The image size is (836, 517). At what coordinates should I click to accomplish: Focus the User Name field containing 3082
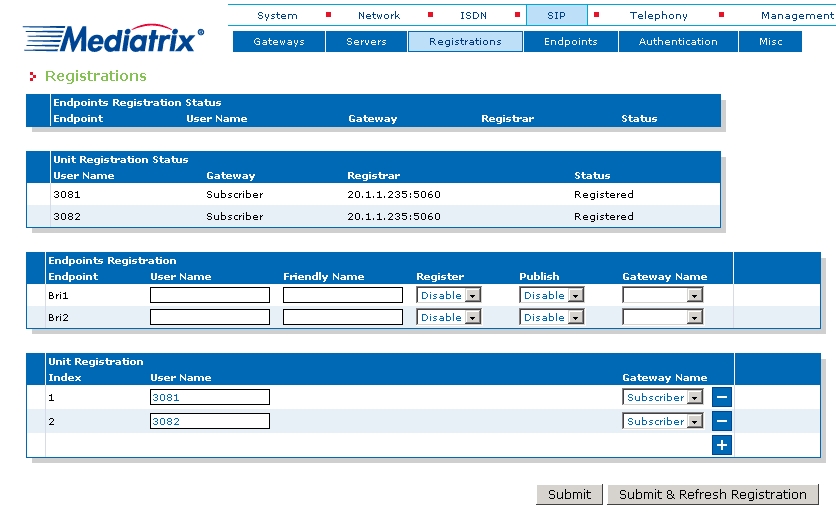pyautogui.click(x=210, y=421)
